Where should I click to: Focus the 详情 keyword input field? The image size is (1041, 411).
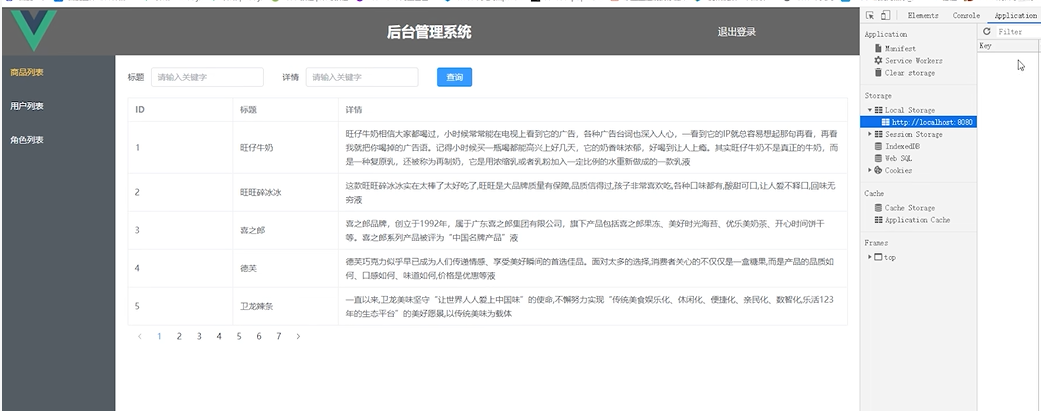[x=362, y=77]
